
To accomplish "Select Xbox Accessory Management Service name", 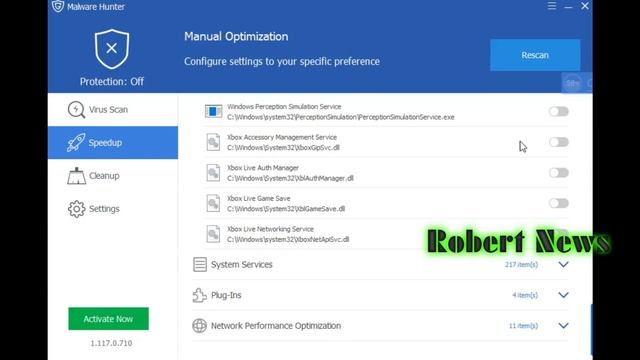I will (282, 137).
